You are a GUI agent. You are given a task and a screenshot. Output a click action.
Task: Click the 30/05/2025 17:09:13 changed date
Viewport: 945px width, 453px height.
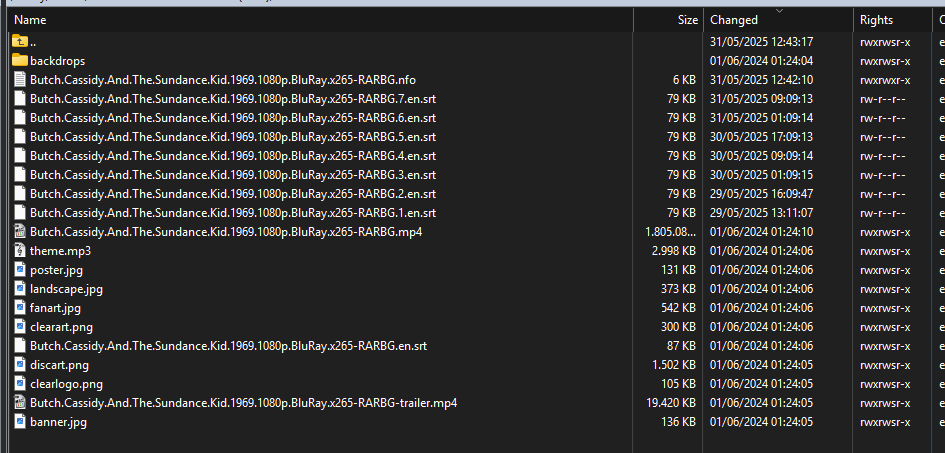[x=762, y=137]
